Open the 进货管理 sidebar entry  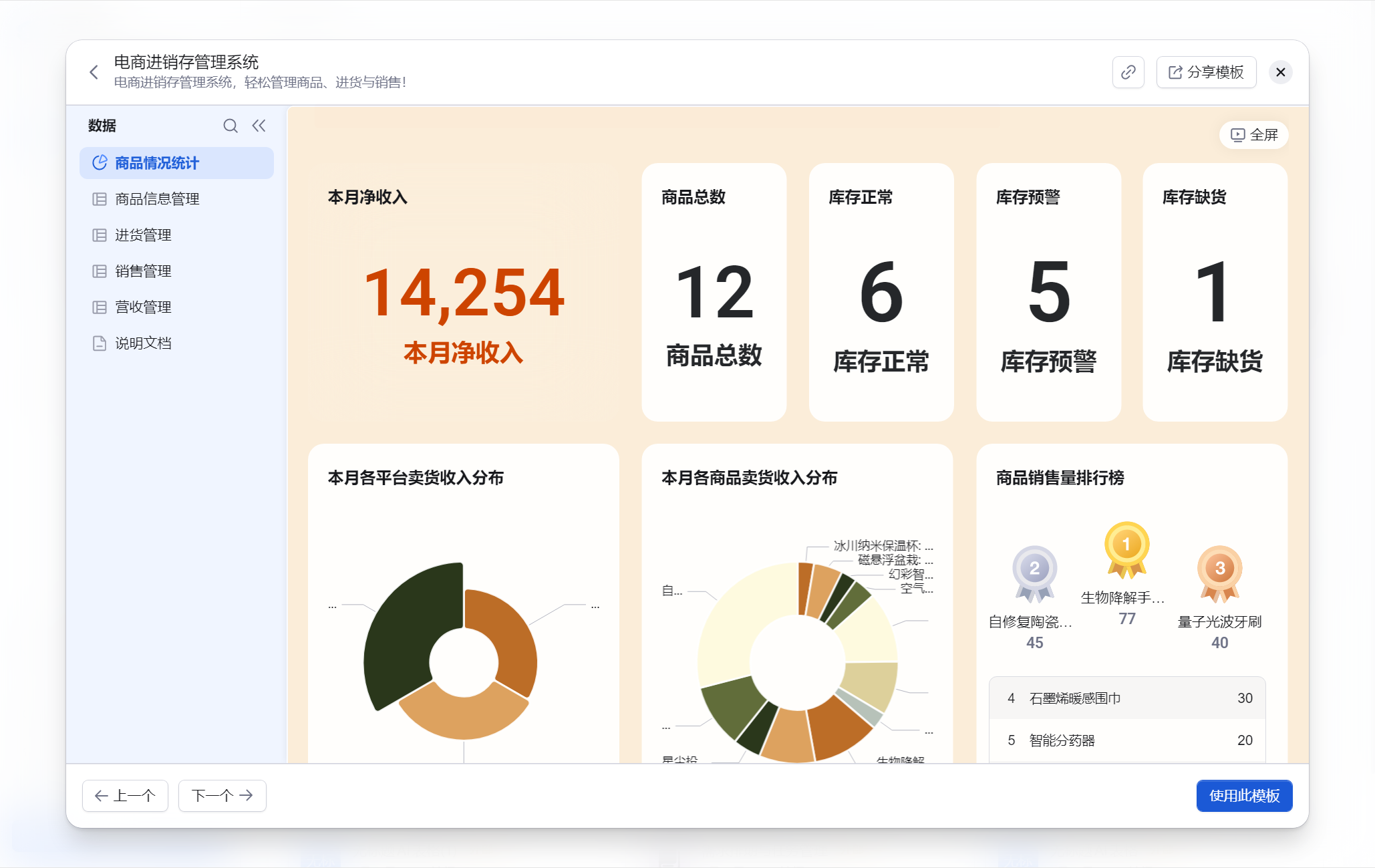[x=143, y=235]
